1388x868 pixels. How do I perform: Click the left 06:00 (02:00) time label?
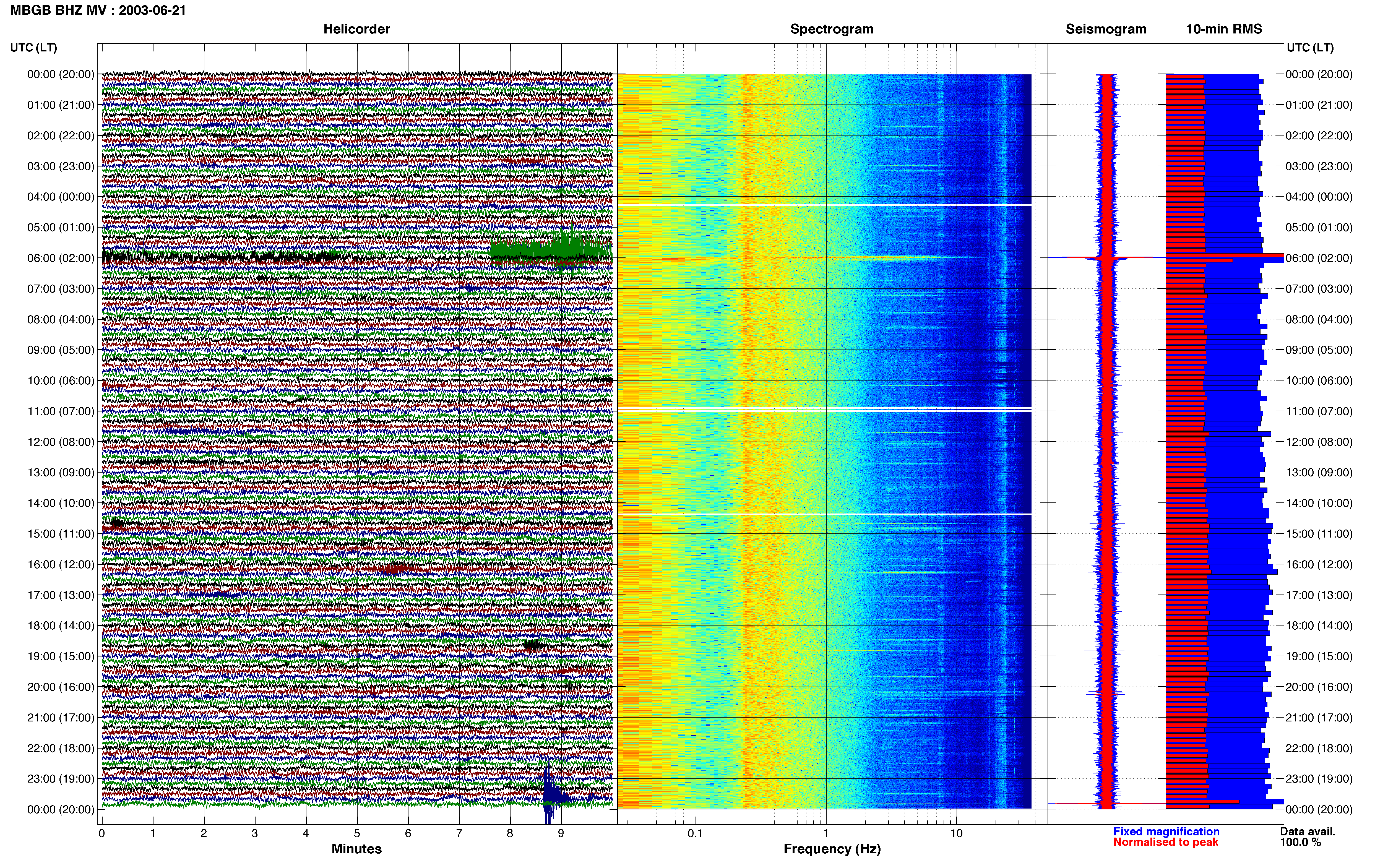(61, 258)
